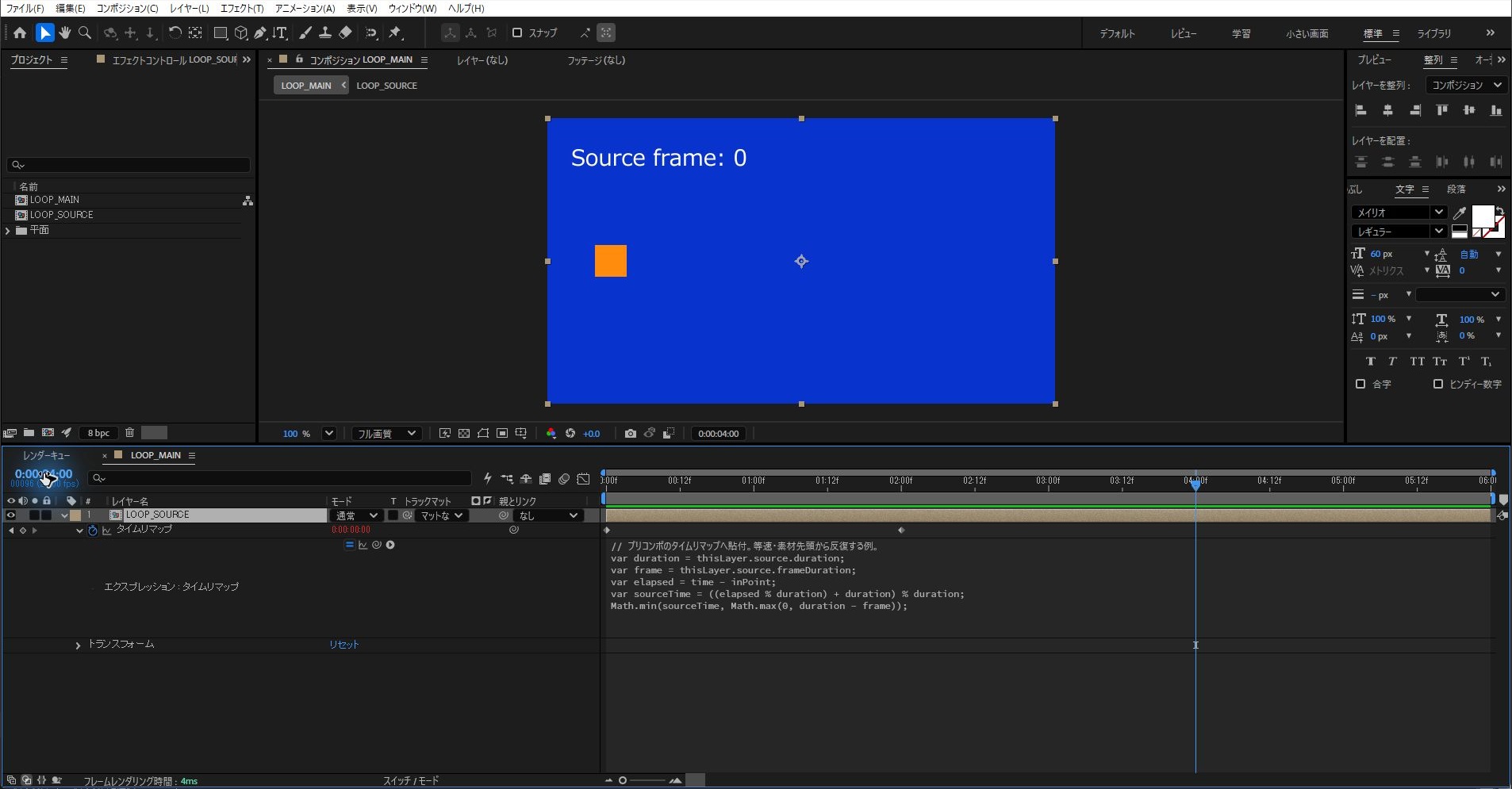
Task: Open the font style Regular dropdown
Action: pyautogui.click(x=1399, y=232)
